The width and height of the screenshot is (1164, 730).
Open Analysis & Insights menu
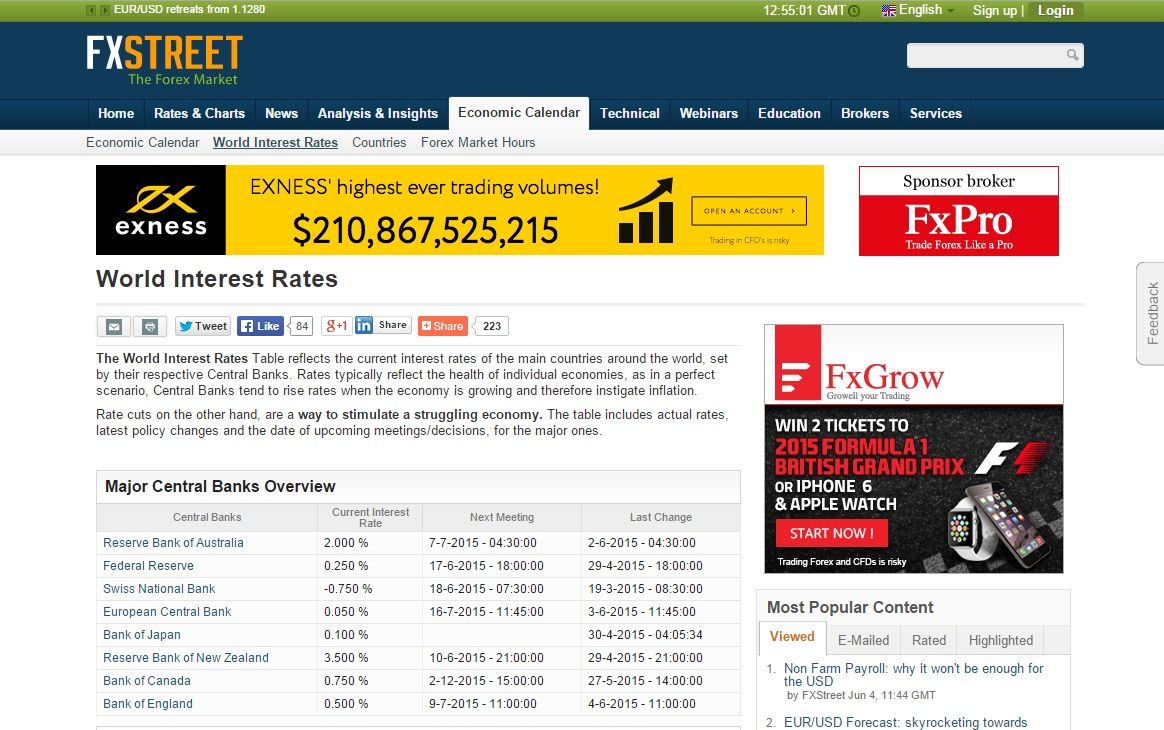tap(378, 114)
